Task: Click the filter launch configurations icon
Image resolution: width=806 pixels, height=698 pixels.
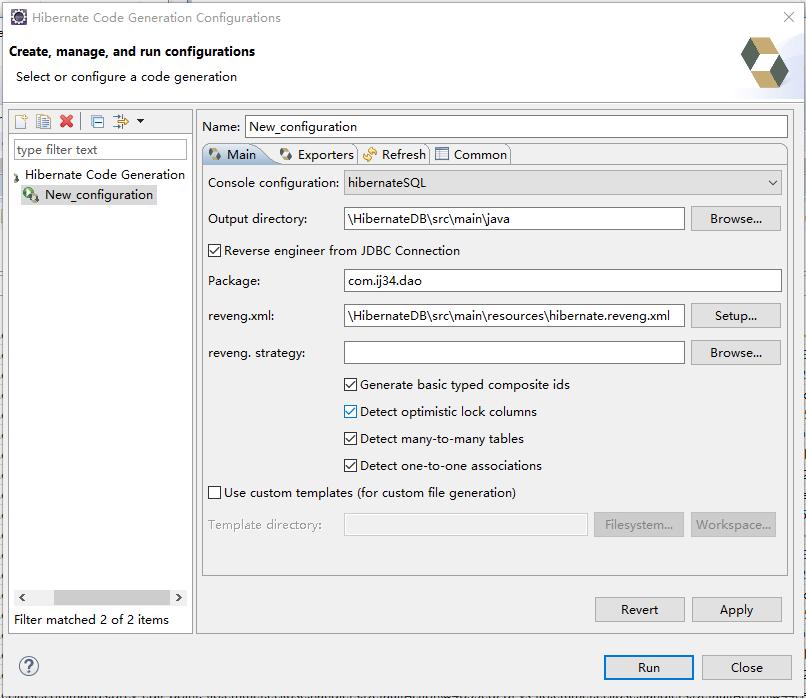Action: (120, 121)
